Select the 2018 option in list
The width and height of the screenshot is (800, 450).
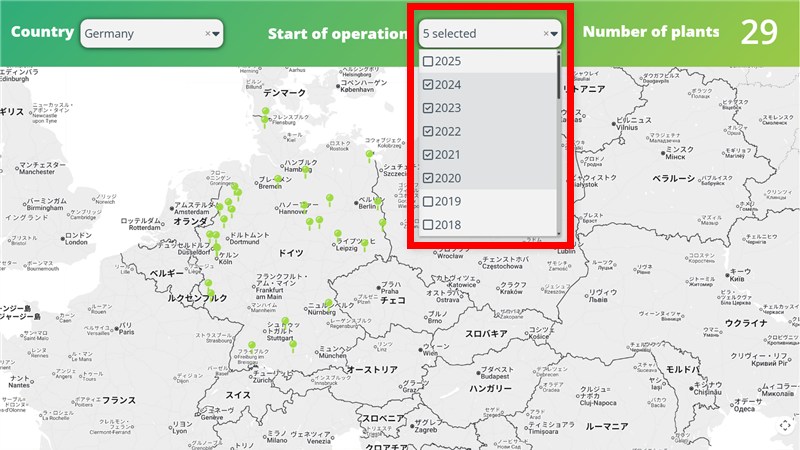[448, 225]
